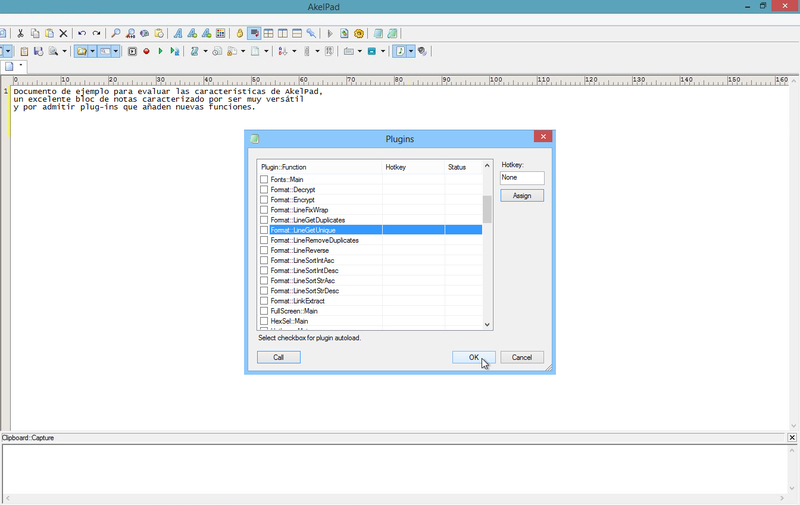Toggle read-only padlock icon
This screenshot has height=505, width=800.
[239, 34]
